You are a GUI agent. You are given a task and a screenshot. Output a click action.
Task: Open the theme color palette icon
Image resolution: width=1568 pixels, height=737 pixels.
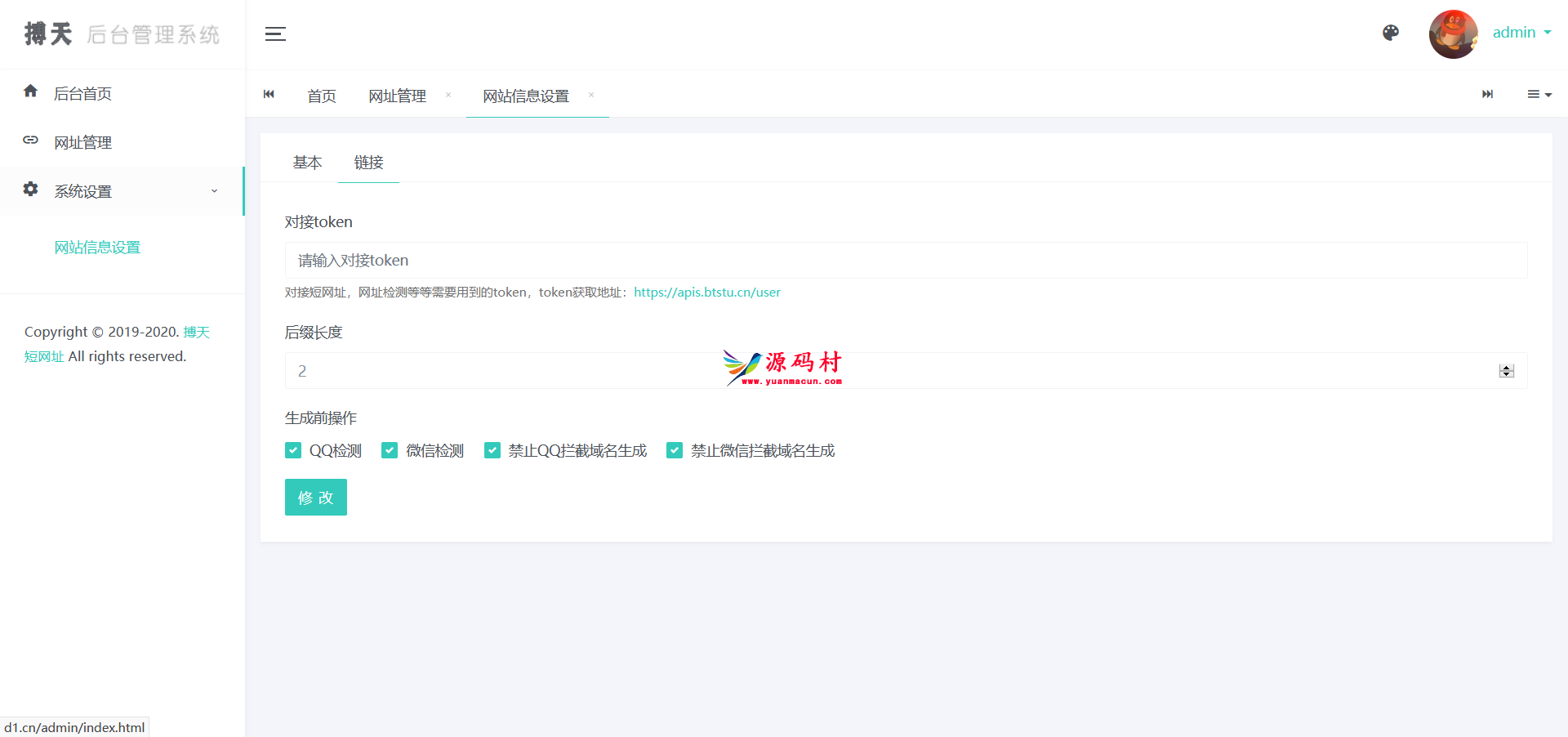click(1391, 33)
